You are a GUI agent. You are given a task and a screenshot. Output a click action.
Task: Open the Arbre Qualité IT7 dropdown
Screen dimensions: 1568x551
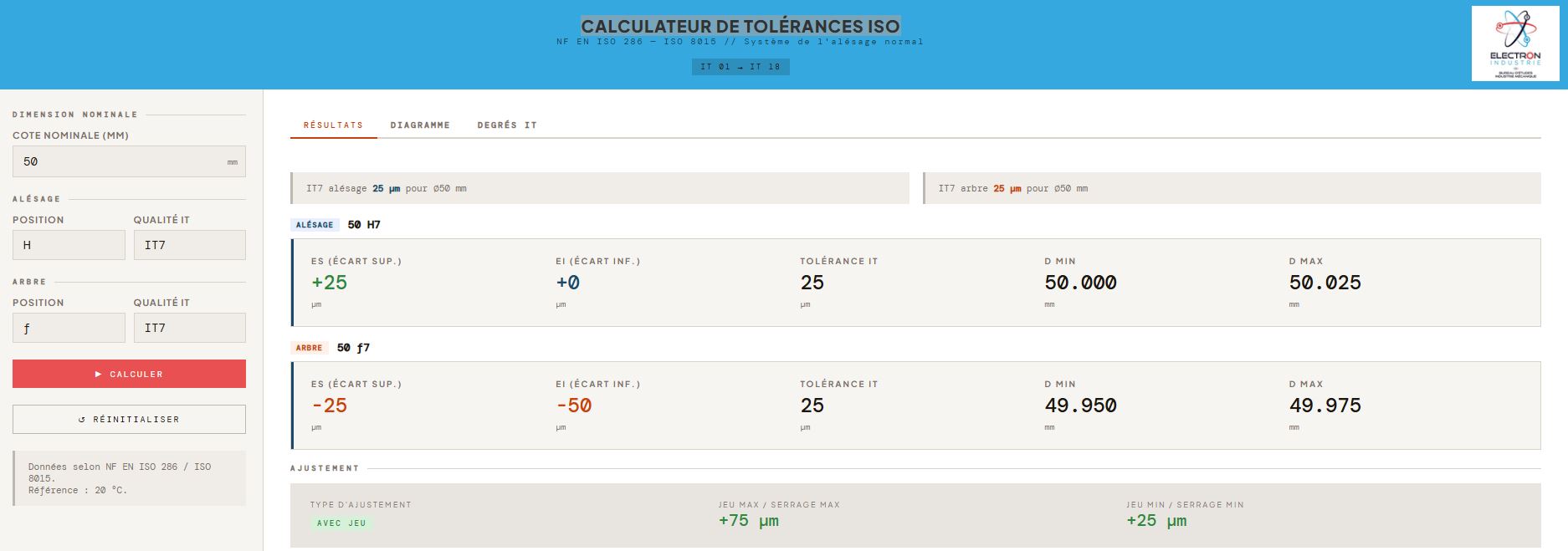[x=190, y=328]
